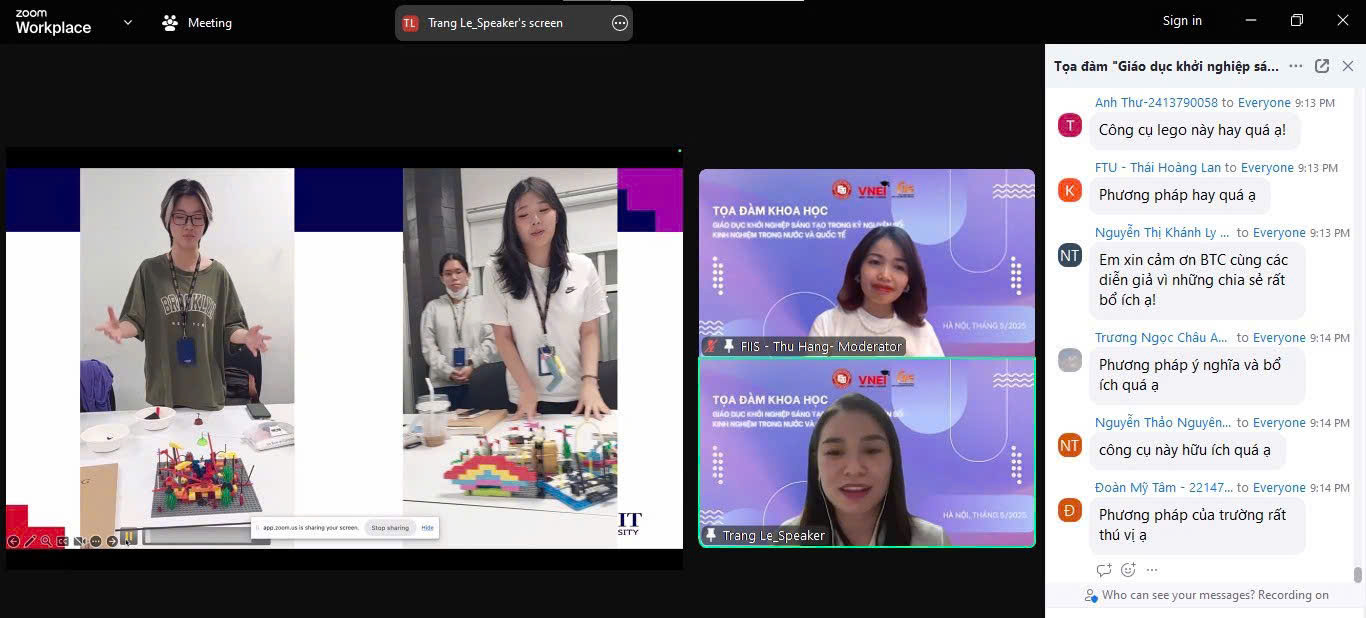Pop out the chat panel
1366x618 pixels.
[1322, 66]
